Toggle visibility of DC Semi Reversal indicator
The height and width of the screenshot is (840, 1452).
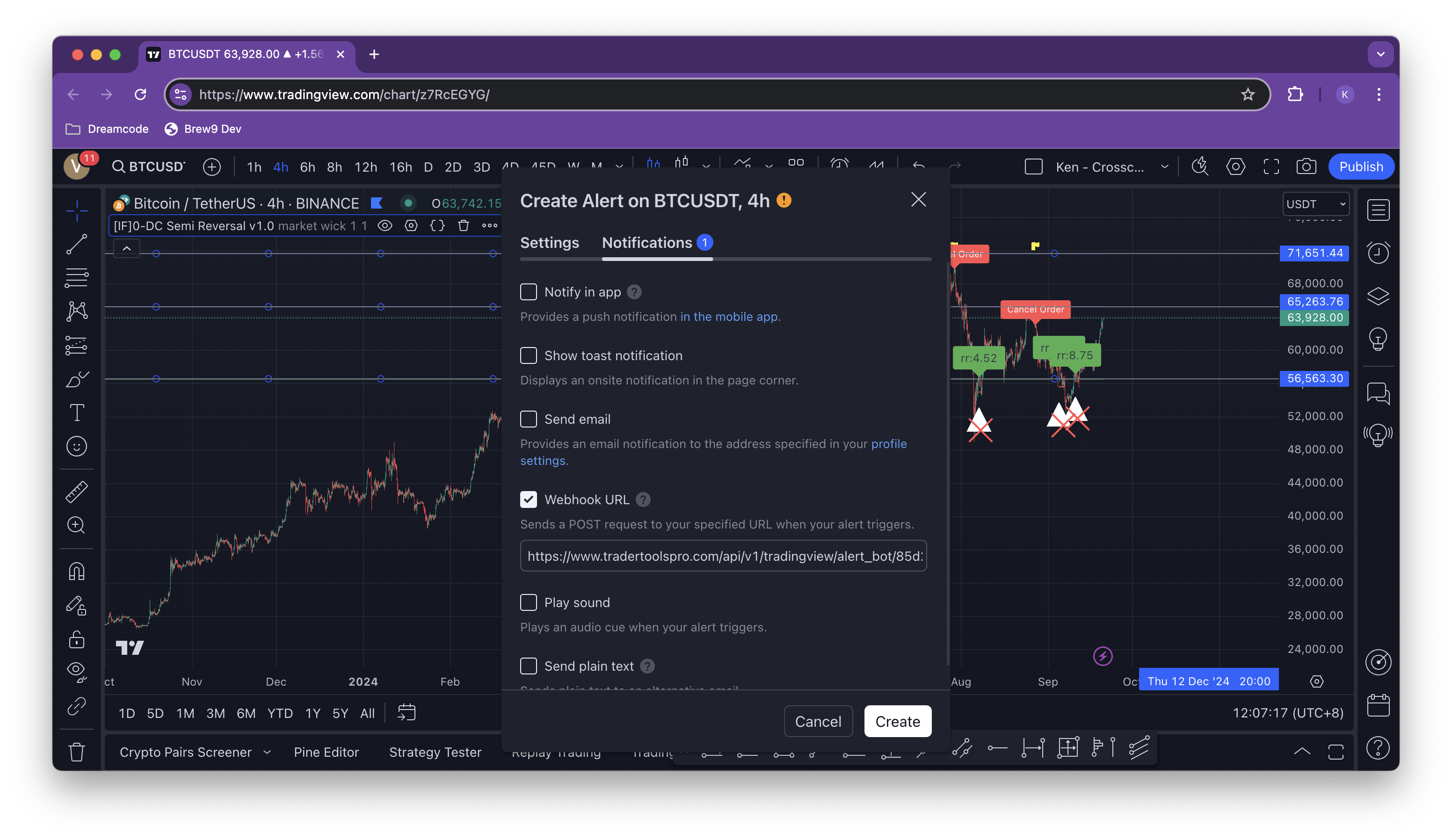[385, 225]
